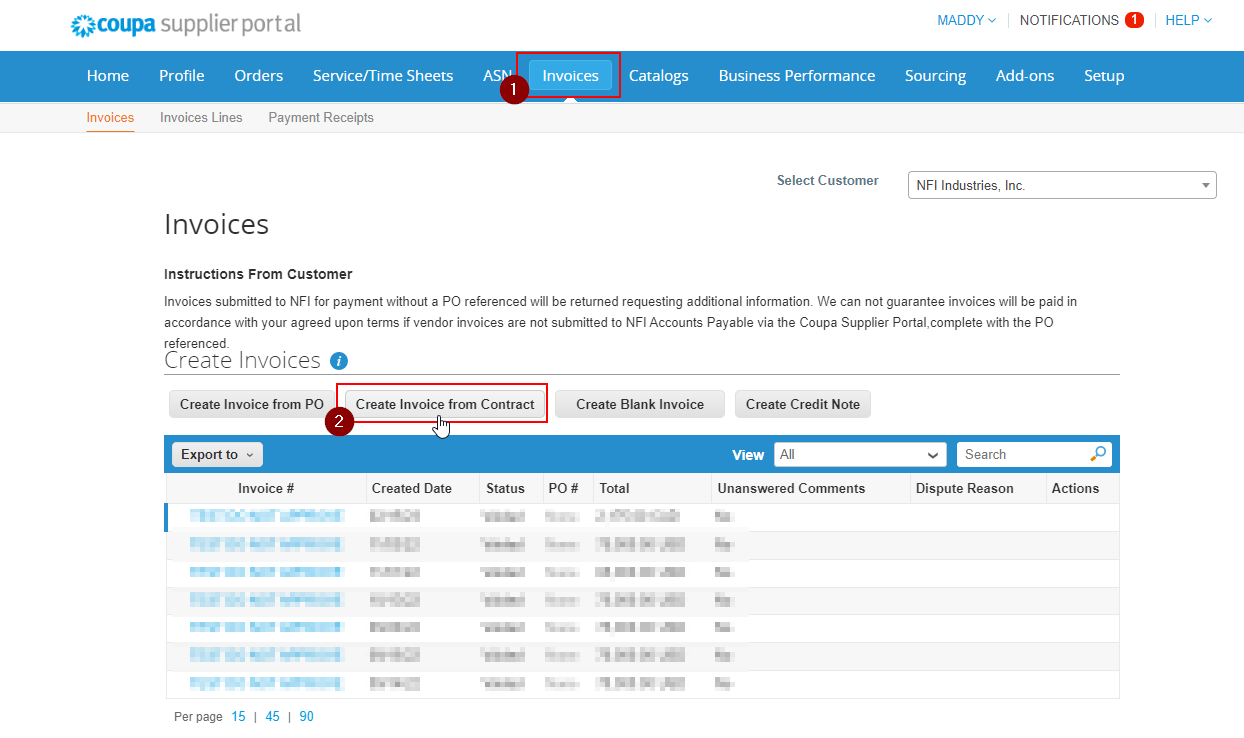Open the Sourcing tab
The height and width of the screenshot is (738, 1244).
[935, 76]
